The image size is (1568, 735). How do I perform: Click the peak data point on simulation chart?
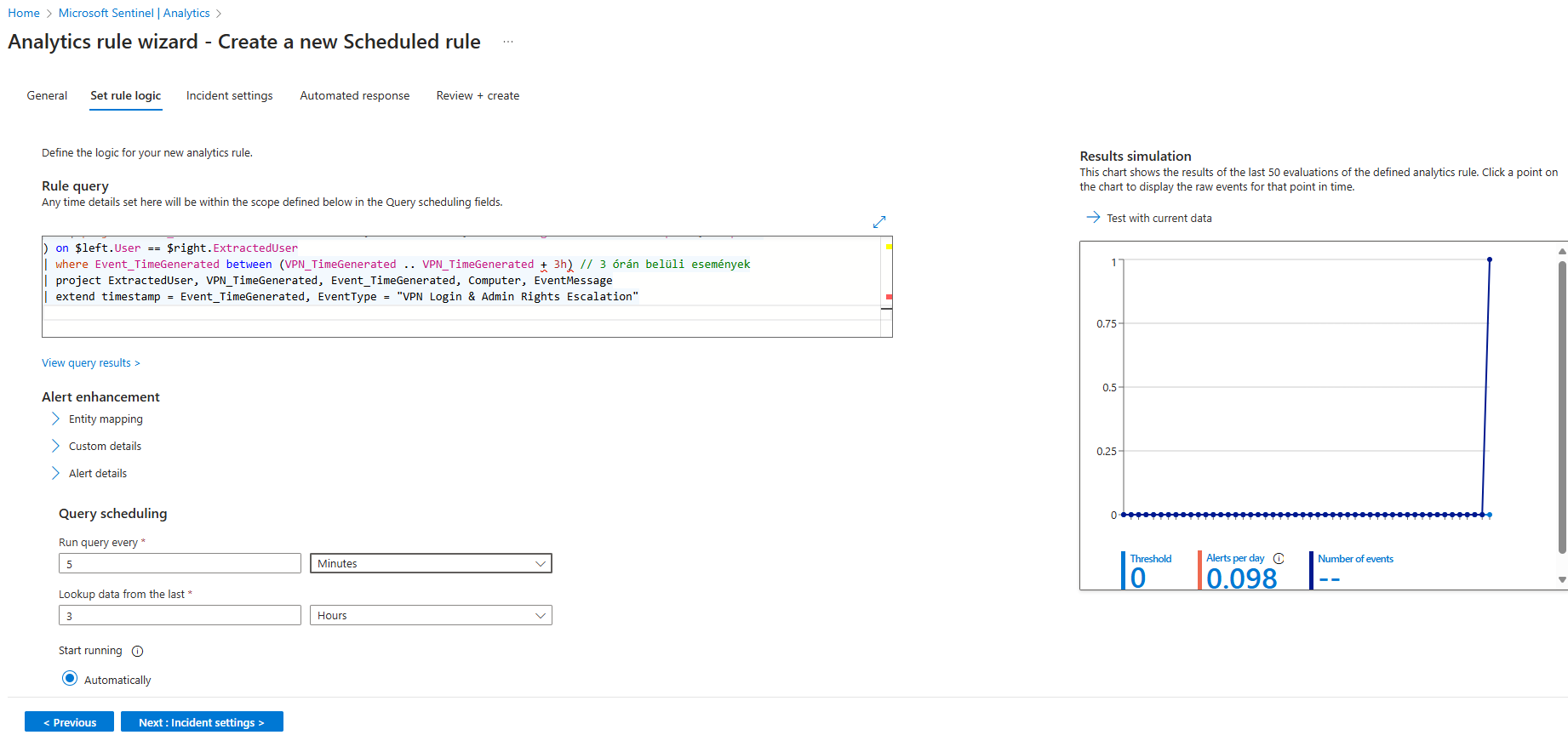[x=1489, y=259]
